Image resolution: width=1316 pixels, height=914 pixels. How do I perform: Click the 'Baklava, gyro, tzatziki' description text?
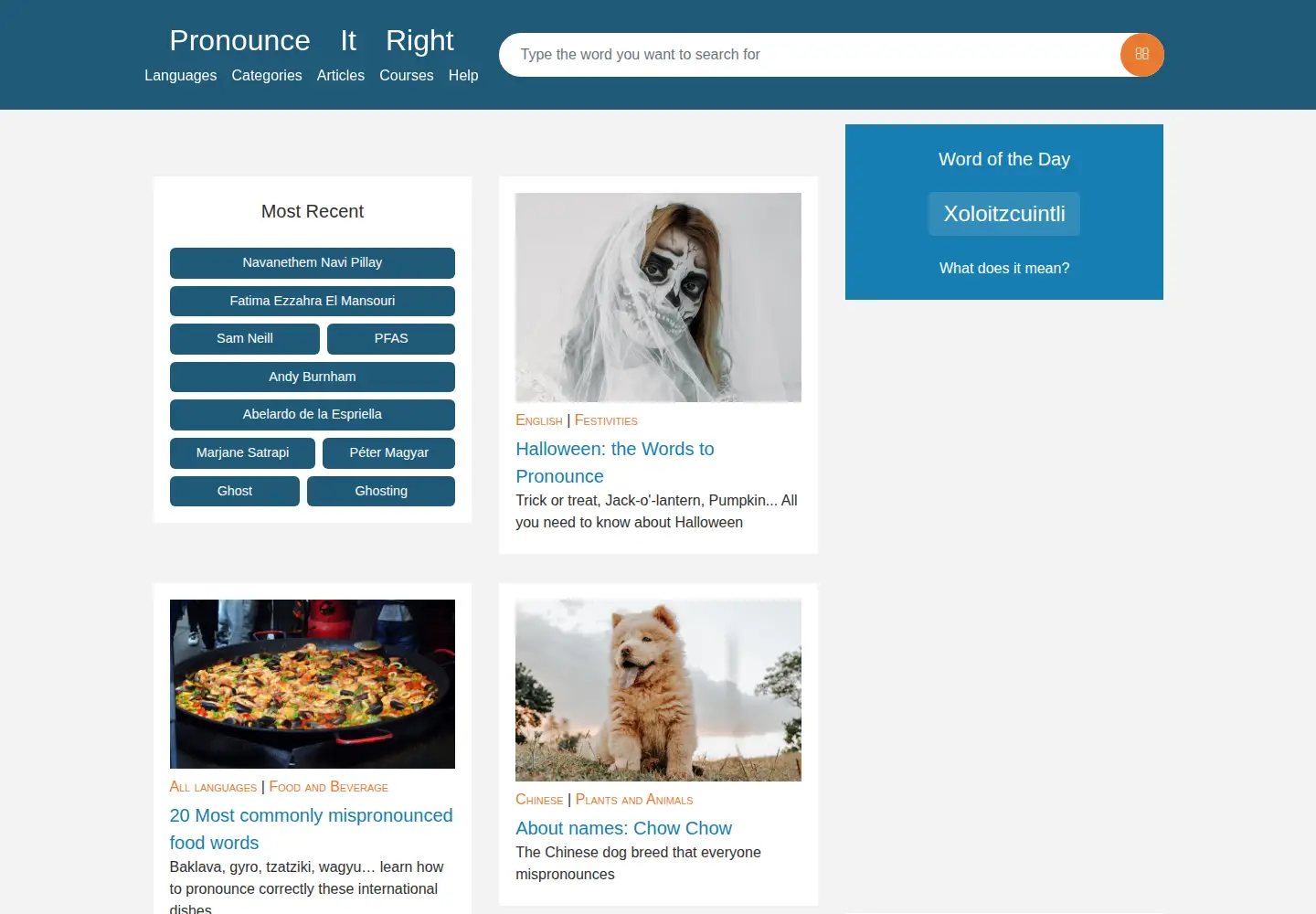(x=306, y=887)
